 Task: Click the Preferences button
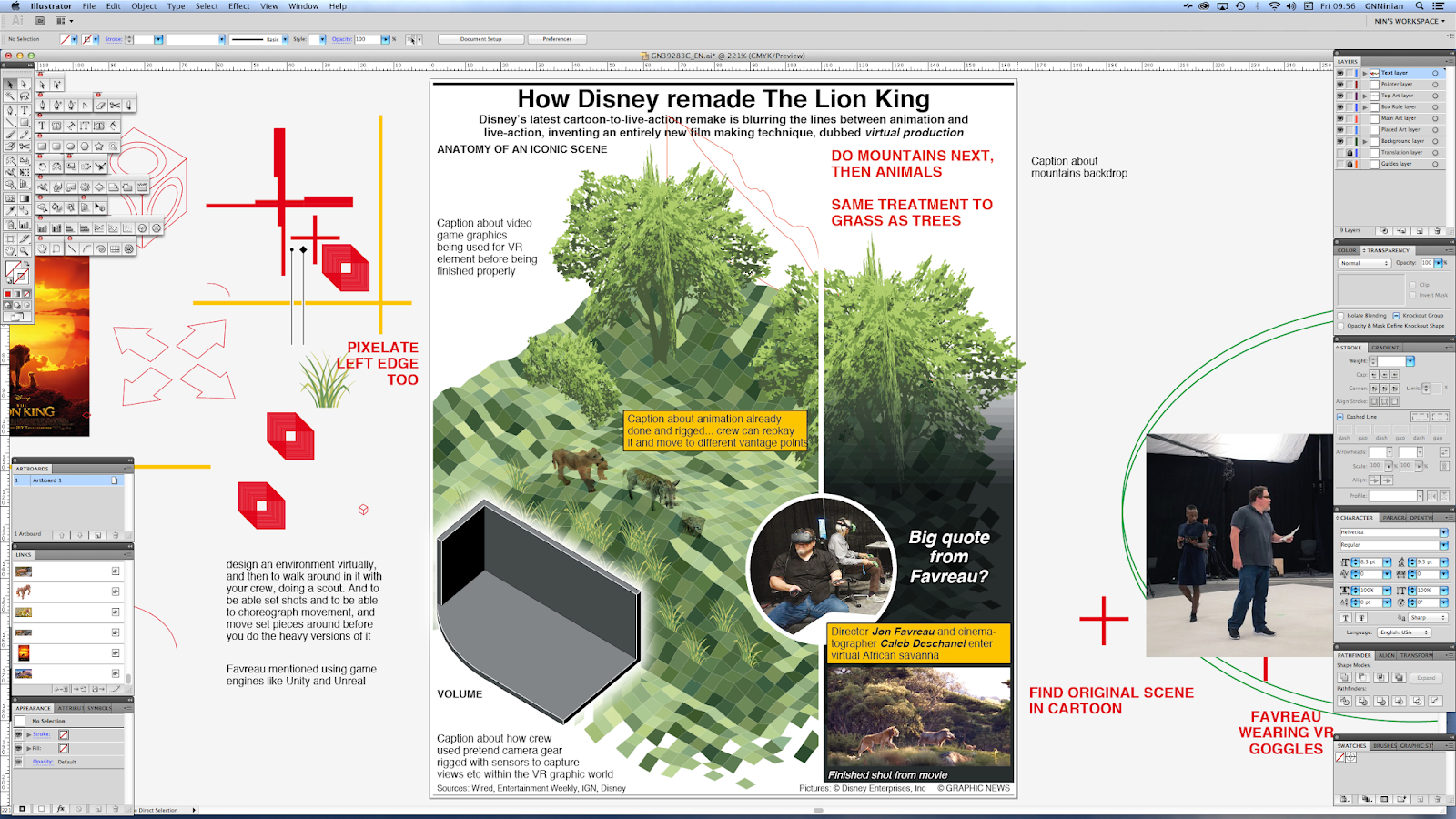click(x=558, y=39)
